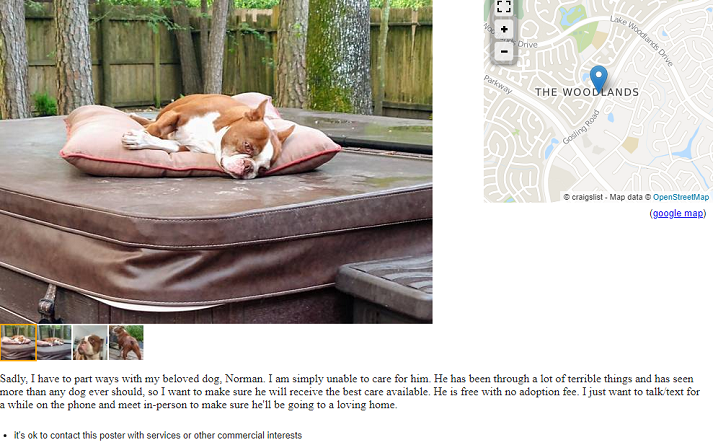
Task: Open the google map link
Action: (678, 213)
